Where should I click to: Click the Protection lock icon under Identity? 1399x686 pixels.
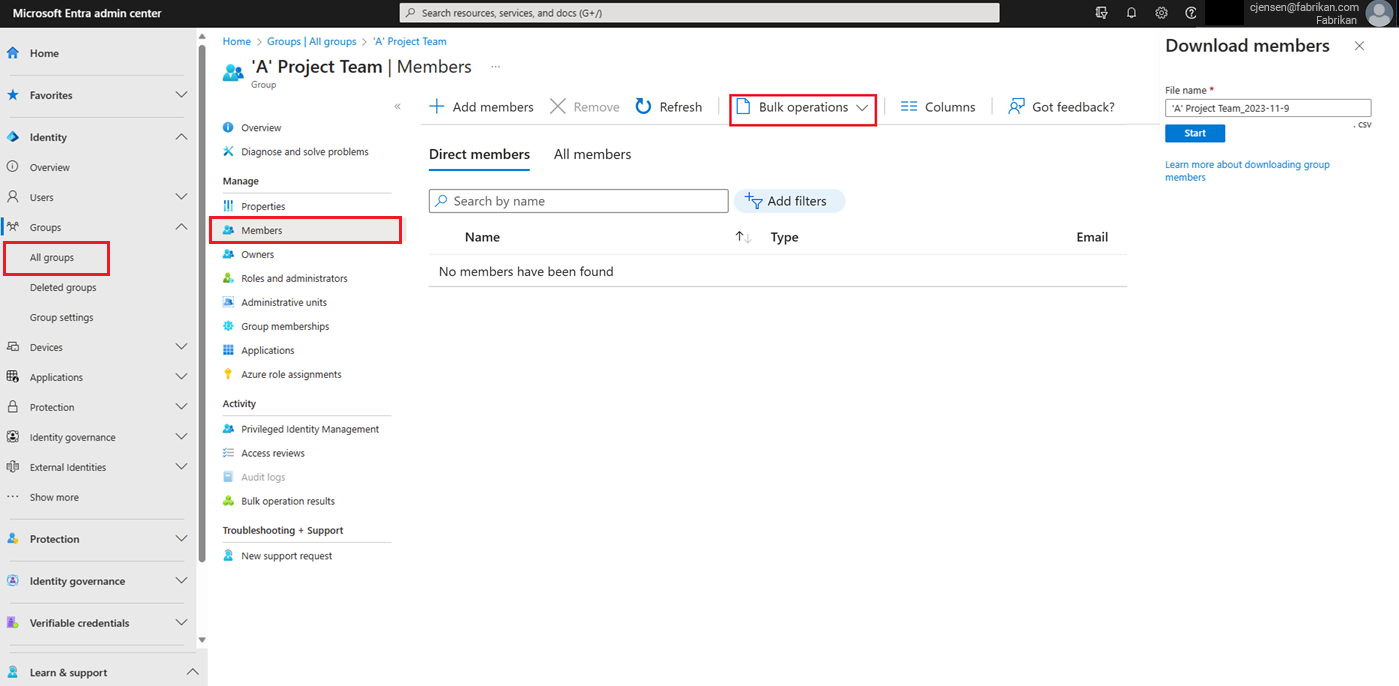pos(13,407)
